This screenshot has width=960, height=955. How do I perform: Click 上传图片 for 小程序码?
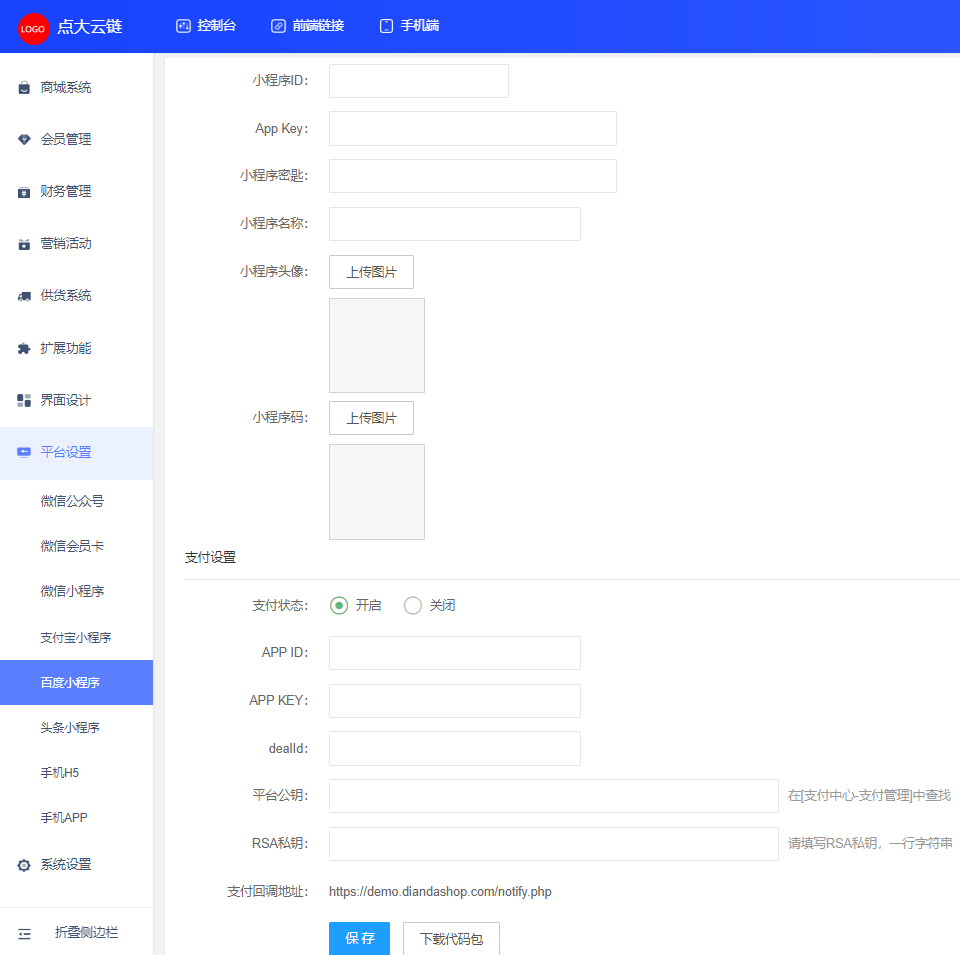[372, 418]
